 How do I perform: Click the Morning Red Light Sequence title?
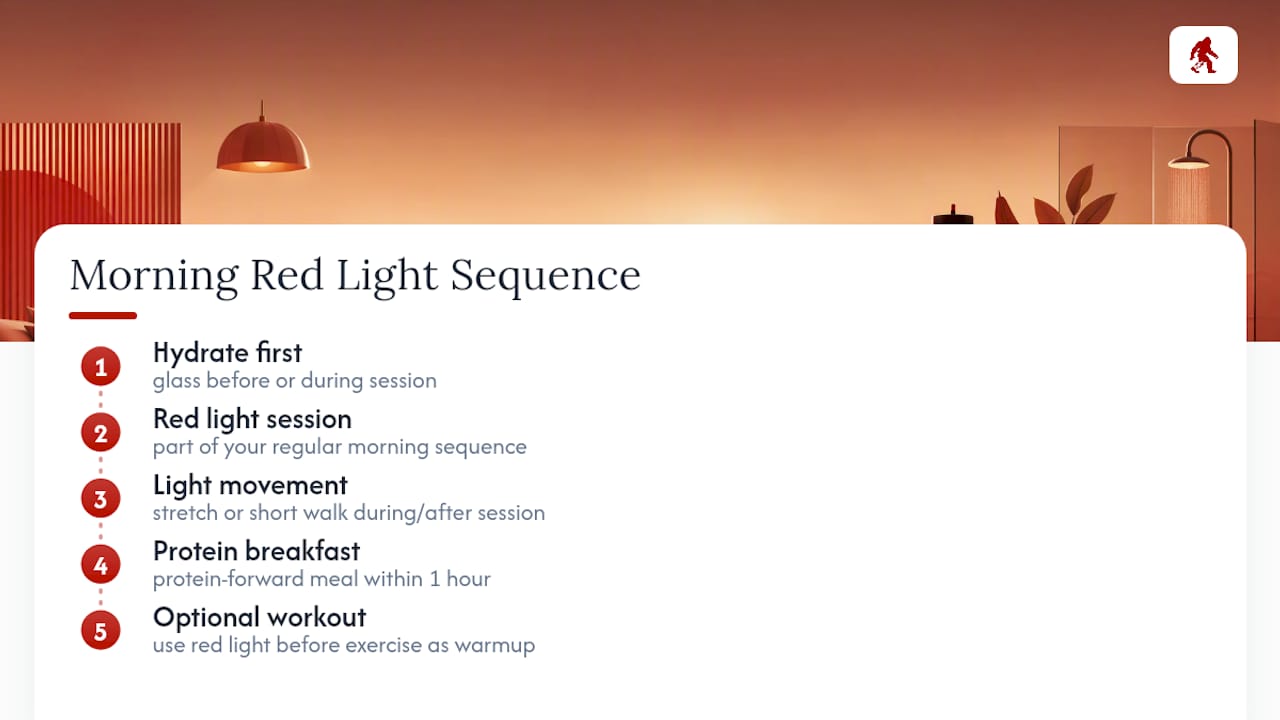pyautogui.click(x=355, y=275)
